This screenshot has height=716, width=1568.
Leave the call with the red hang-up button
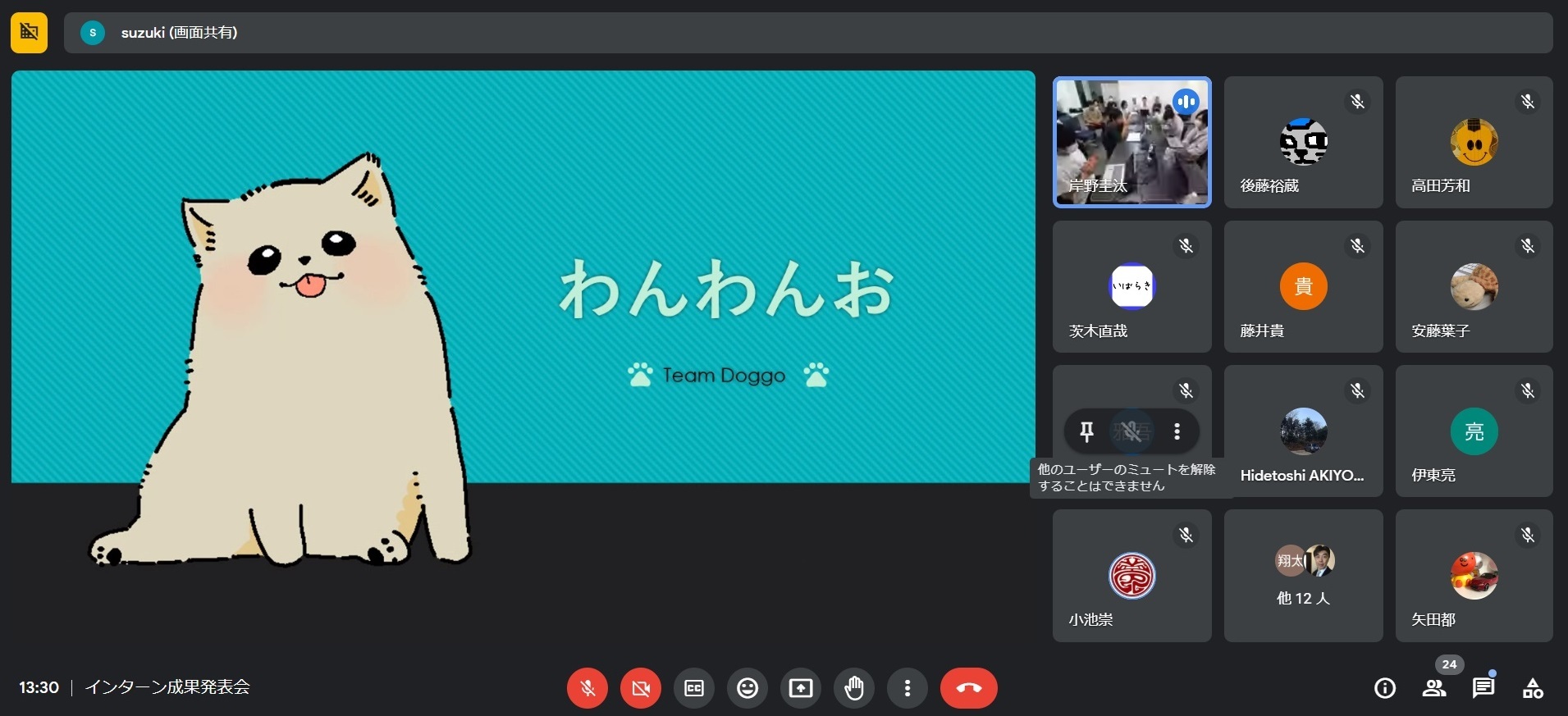pyautogui.click(x=969, y=688)
